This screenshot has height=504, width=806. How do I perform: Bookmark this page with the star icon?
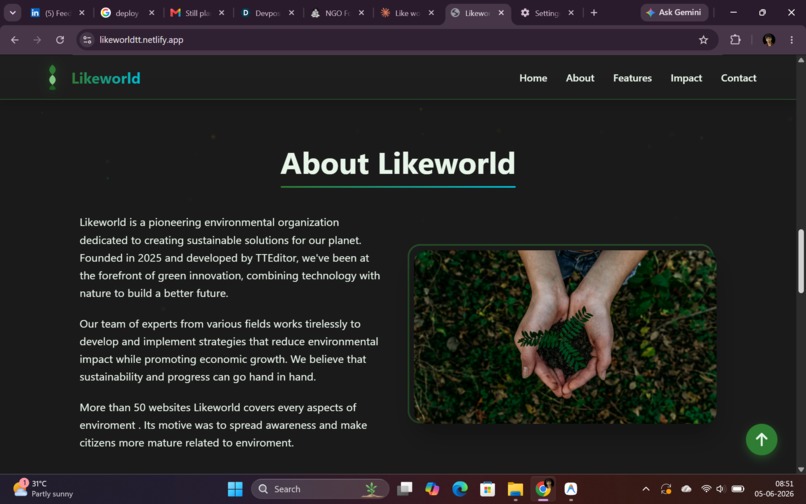tap(703, 40)
